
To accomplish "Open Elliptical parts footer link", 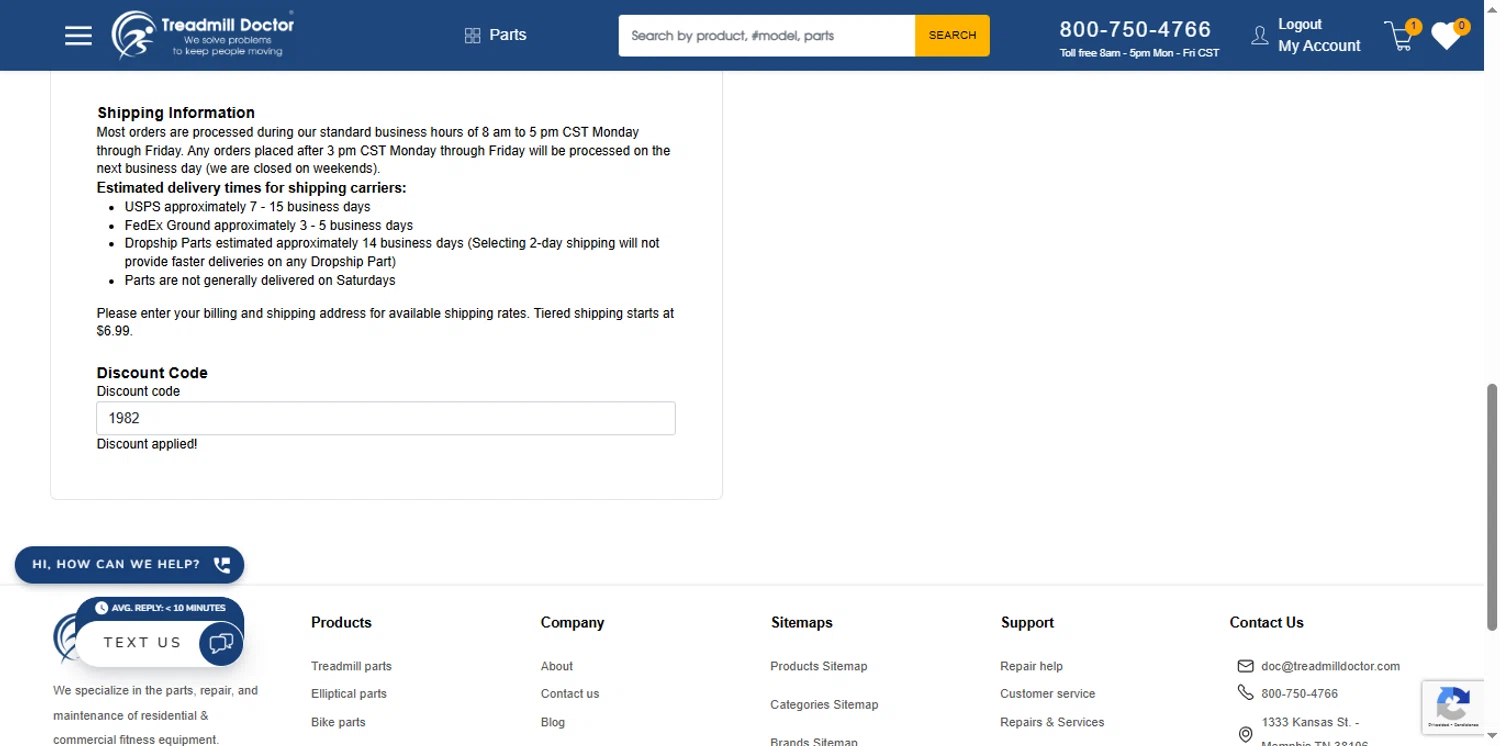I will 349,694.
